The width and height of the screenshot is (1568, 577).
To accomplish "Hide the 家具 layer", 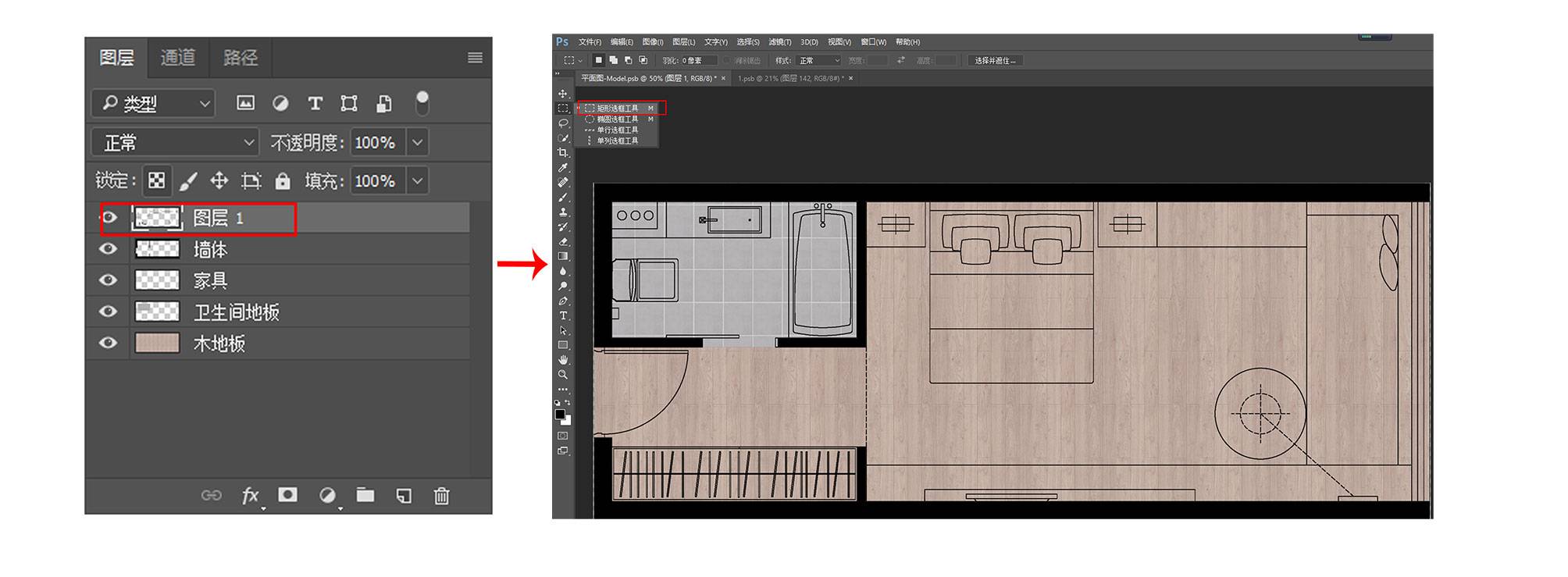I will point(109,280).
